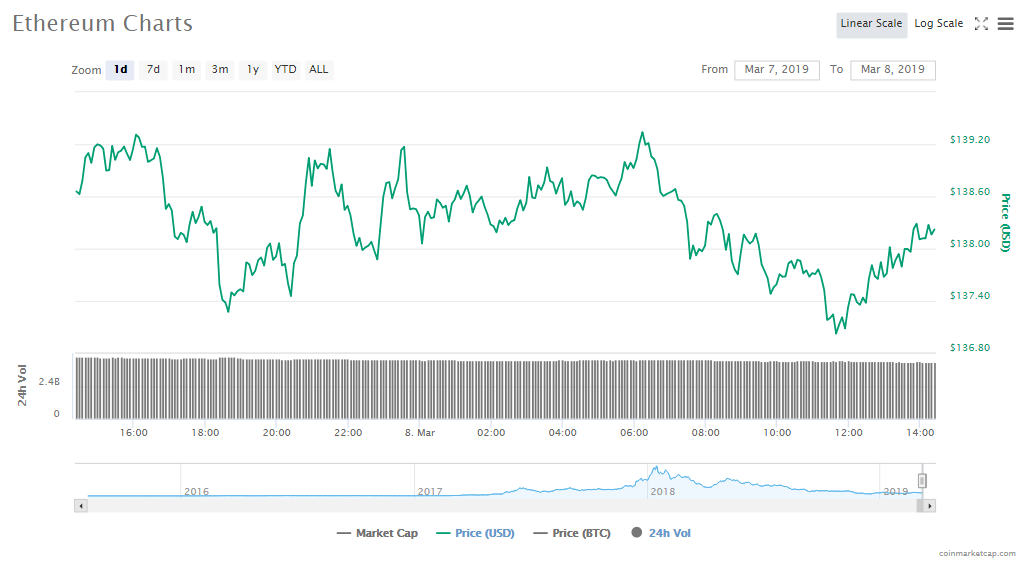This screenshot has width=1031, height=569.
Task: Show ALL time zoom range
Action: tap(319, 70)
